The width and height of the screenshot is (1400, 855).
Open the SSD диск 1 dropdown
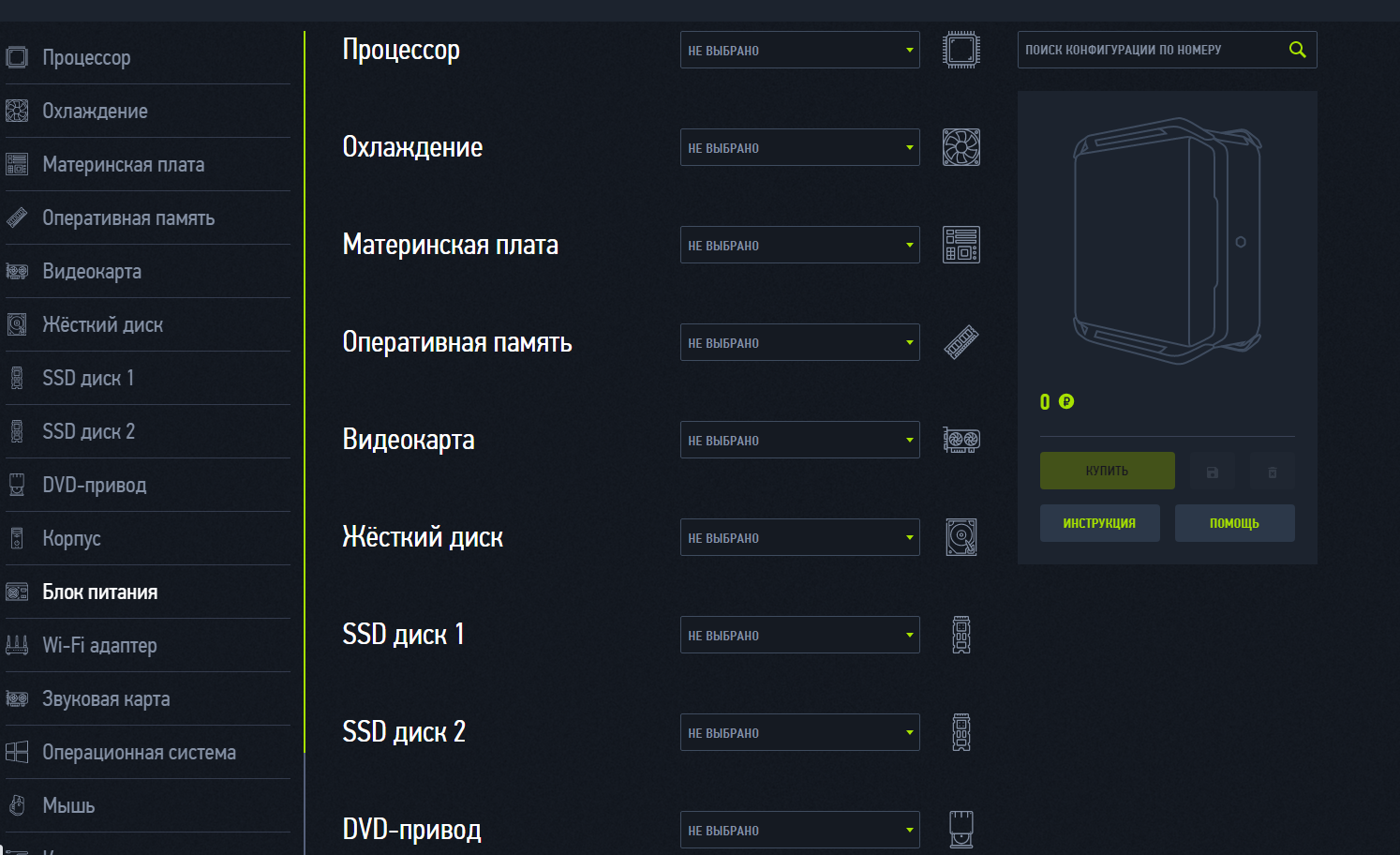(799, 635)
